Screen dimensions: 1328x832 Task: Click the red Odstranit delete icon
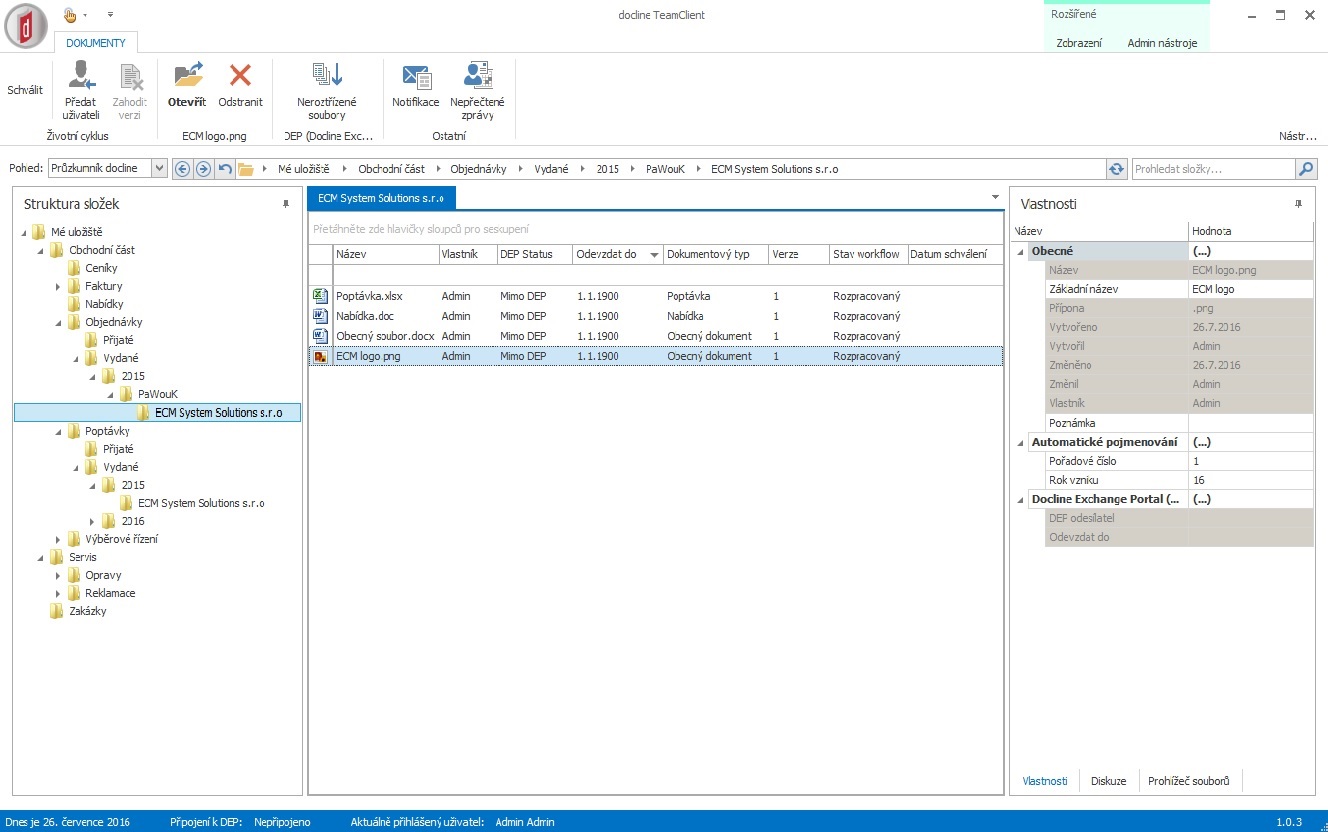(x=240, y=77)
